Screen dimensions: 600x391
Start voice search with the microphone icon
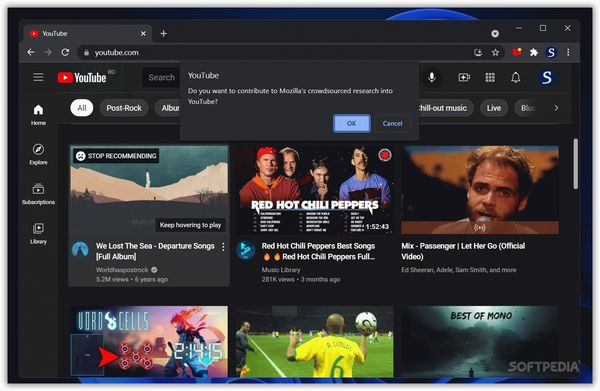tap(432, 78)
